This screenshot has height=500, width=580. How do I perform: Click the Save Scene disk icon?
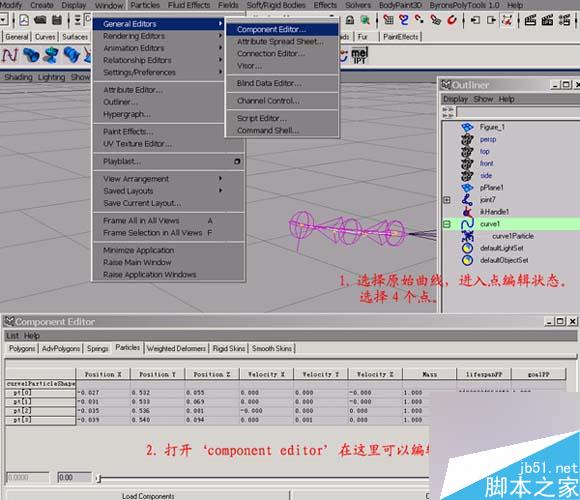click(x=57, y=20)
